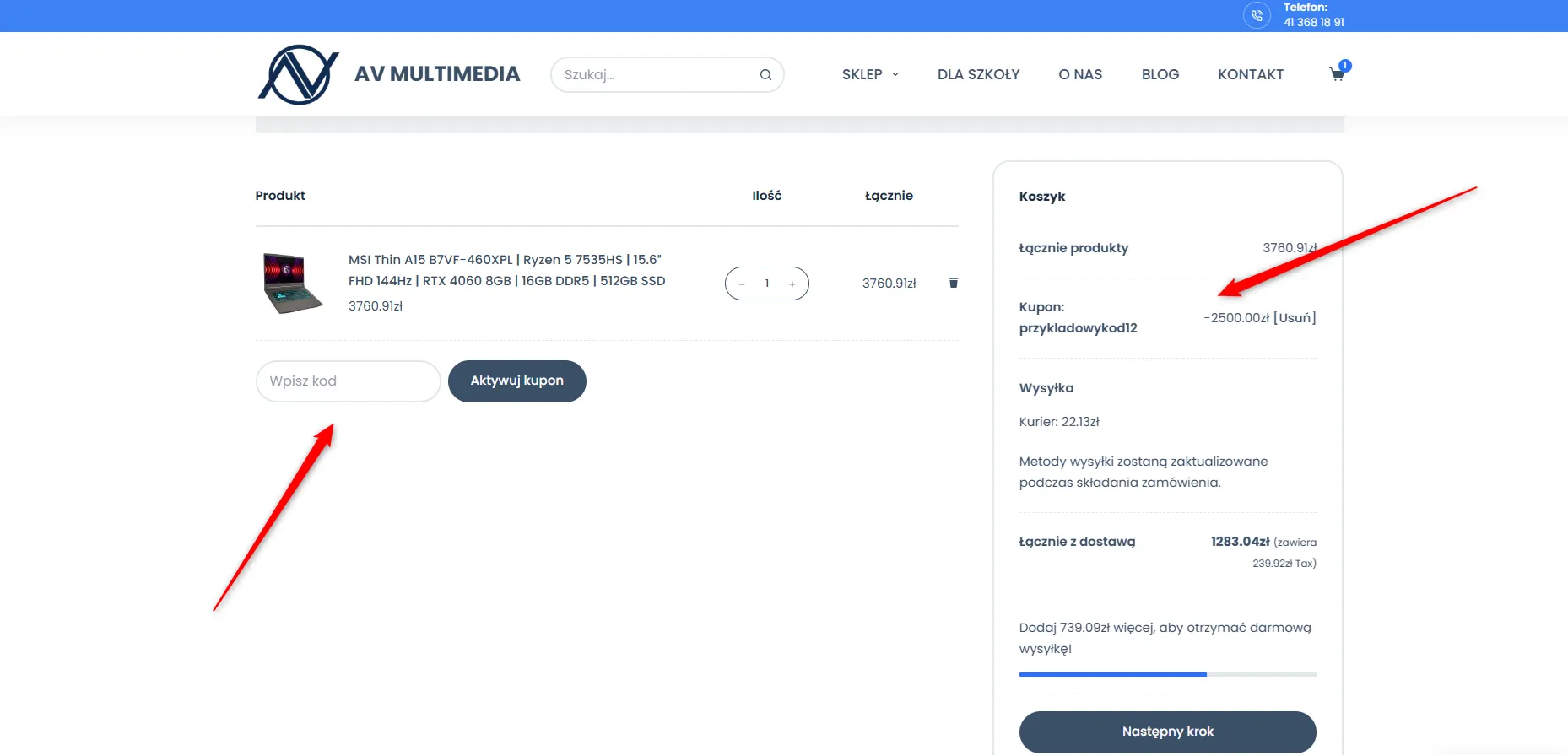
Task: Click the -2500.00zł discount value
Action: (1236, 317)
